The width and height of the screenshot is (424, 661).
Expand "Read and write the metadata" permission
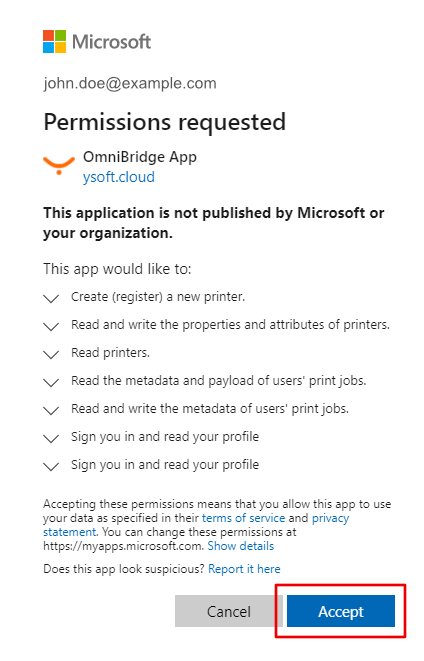(51, 410)
